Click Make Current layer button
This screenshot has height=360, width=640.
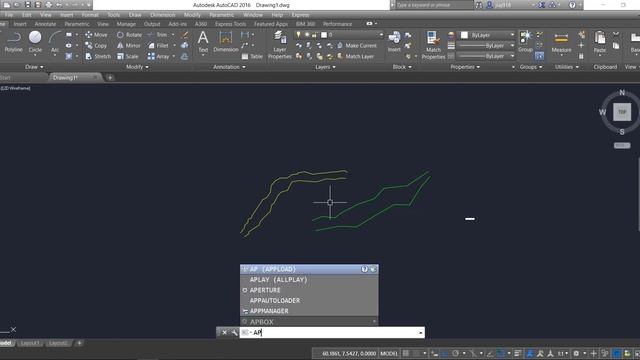click(356, 46)
